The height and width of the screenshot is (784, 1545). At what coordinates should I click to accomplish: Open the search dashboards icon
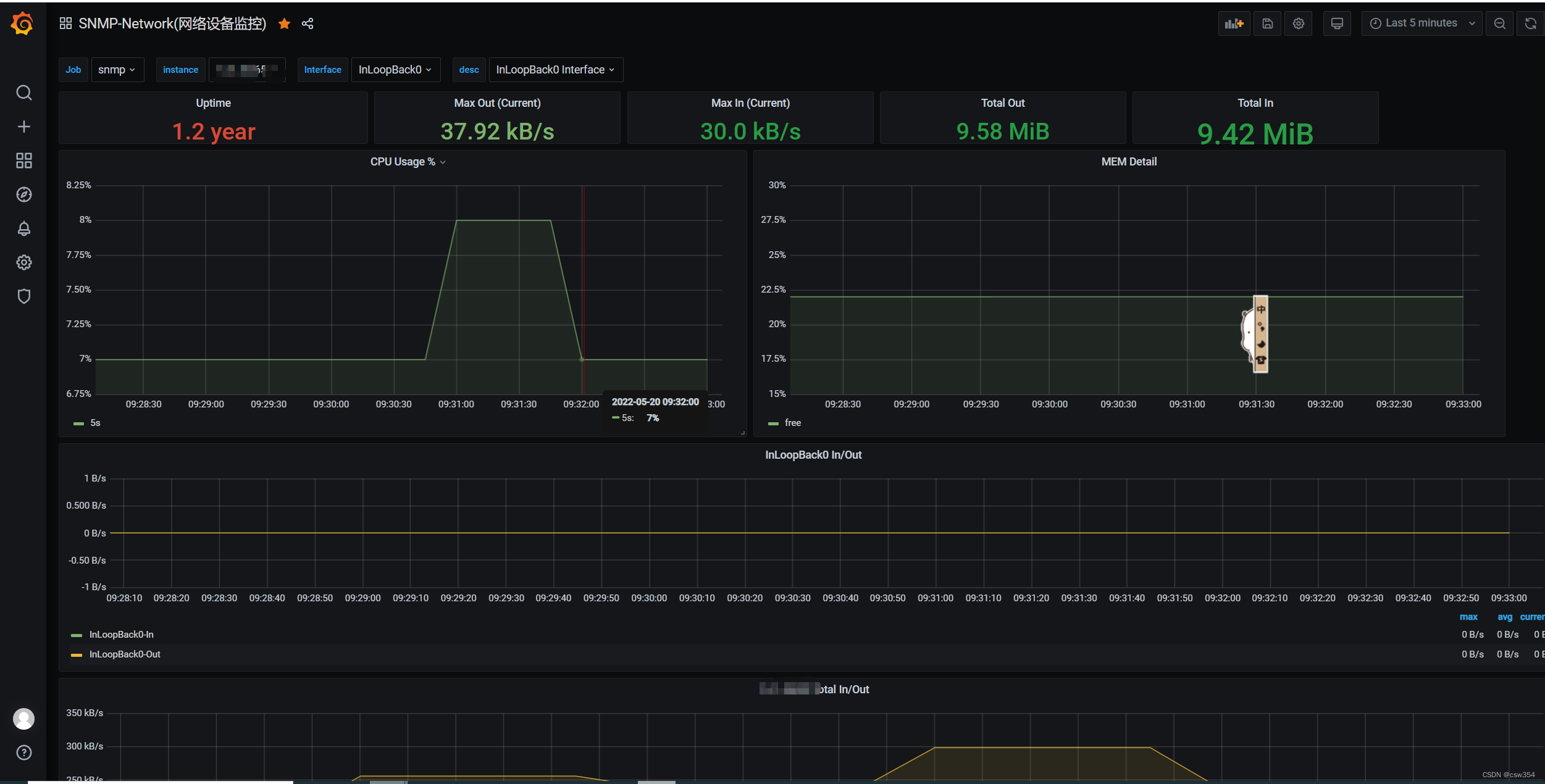point(23,93)
